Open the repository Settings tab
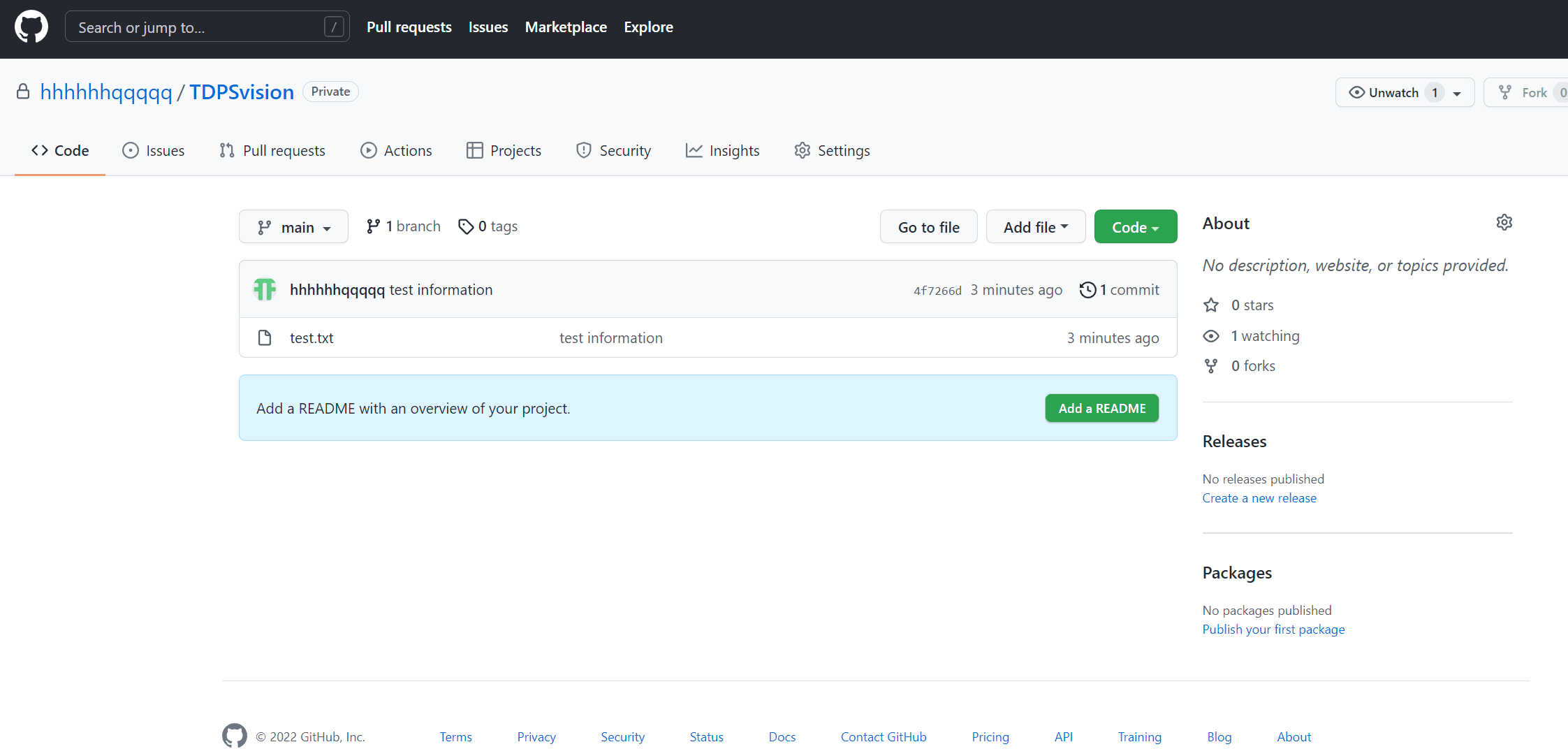1568x749 pixels. pyautogui.click(x=832, y=151)
